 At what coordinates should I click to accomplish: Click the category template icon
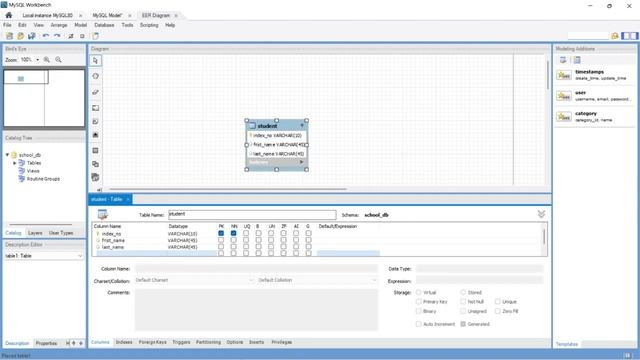(x=564, y=117)
